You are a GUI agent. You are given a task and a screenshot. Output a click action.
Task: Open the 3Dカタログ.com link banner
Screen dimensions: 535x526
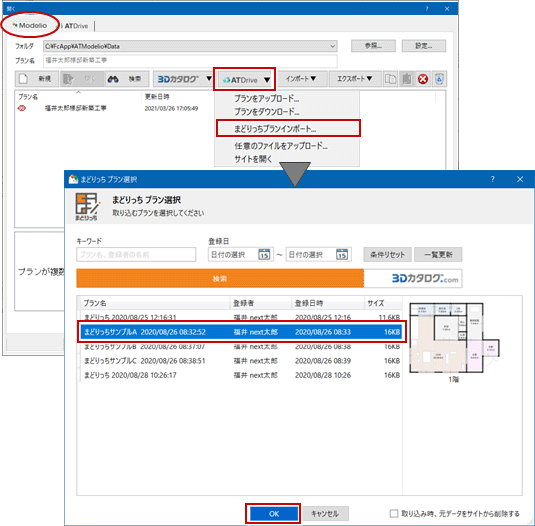[413, 278]
